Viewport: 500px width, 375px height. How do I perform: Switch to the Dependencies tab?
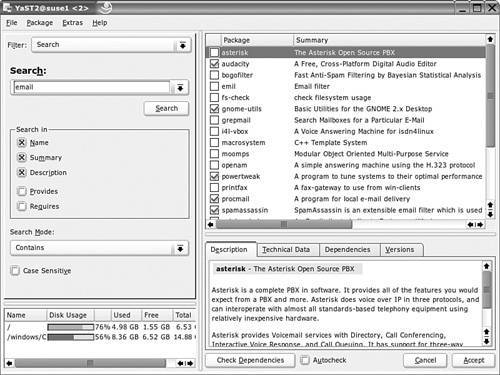tap(350, 250)
